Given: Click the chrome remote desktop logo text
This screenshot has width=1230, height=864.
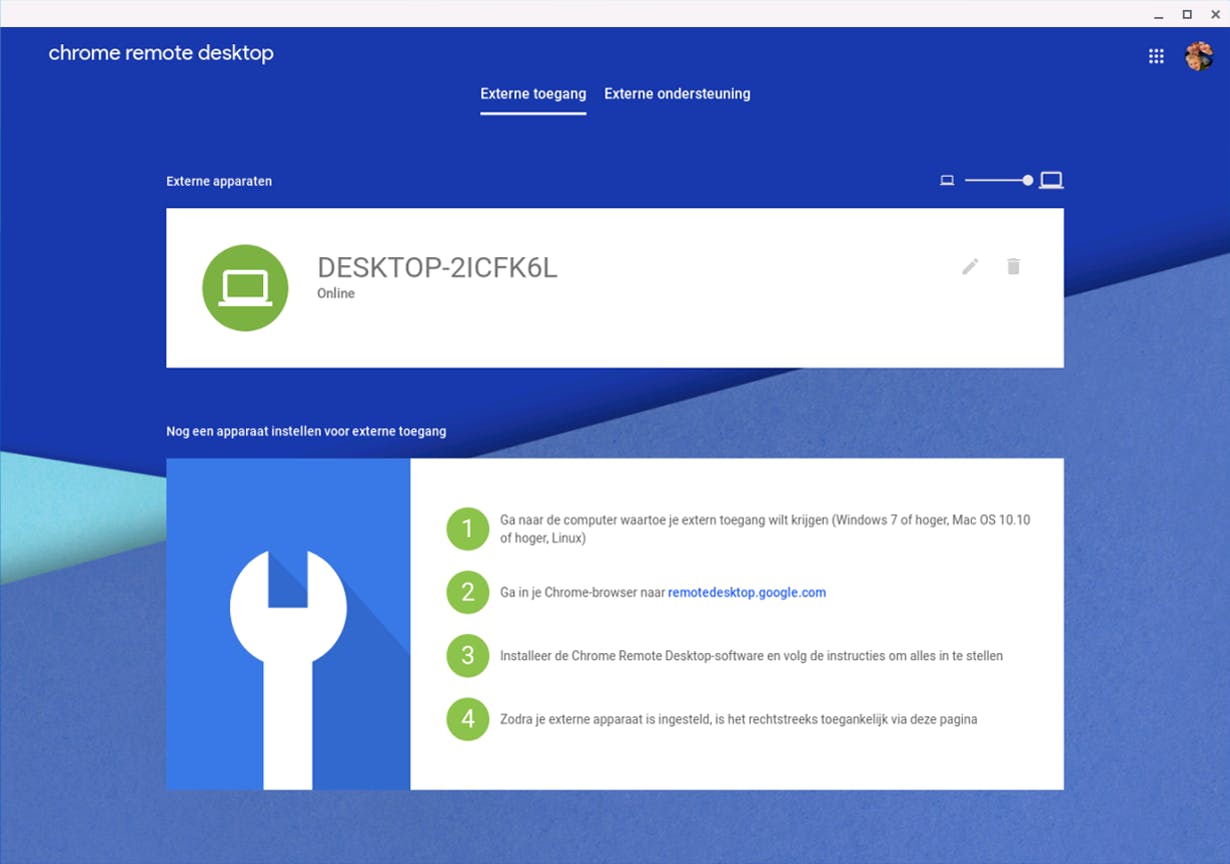Looking at the screenshot, I should click(x=161, y=53).
